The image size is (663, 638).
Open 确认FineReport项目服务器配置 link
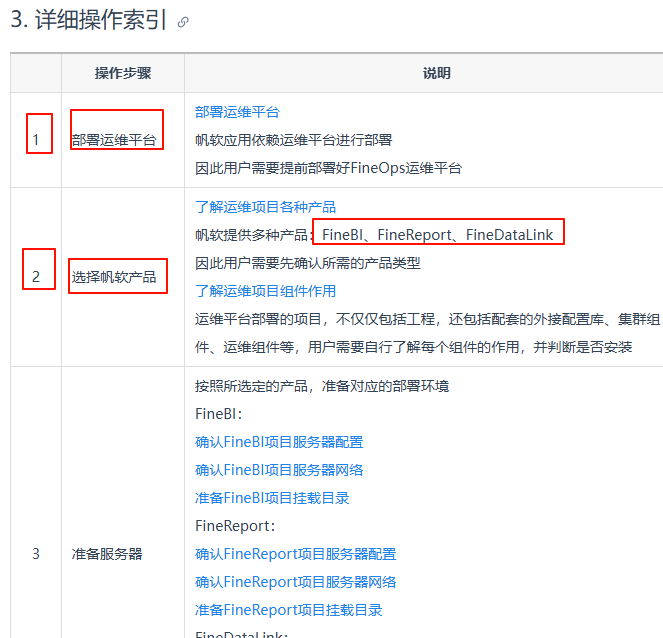tap(296, 554)
